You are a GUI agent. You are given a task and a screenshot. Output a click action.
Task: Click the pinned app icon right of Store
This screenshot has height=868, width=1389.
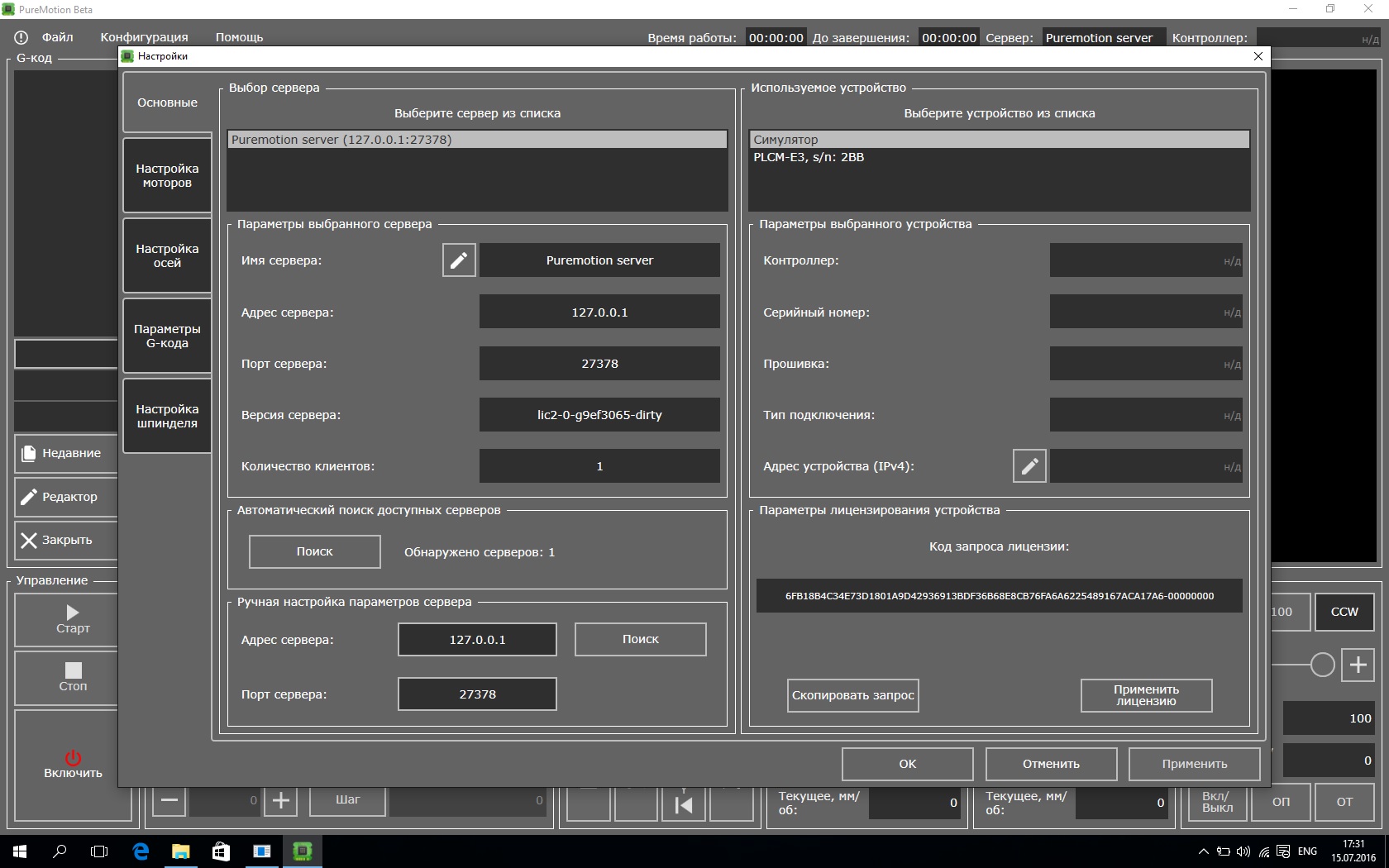point(262,851)
